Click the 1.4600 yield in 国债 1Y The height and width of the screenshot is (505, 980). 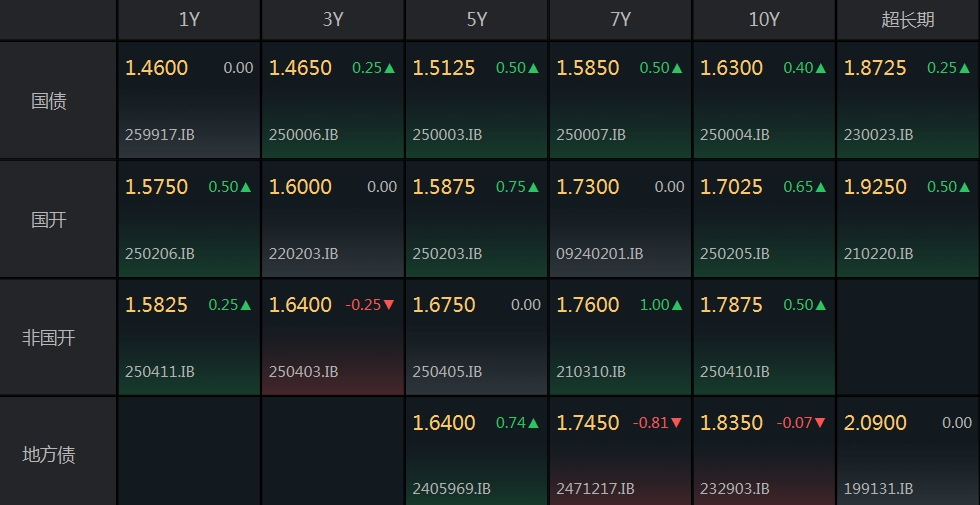[156, 68]
